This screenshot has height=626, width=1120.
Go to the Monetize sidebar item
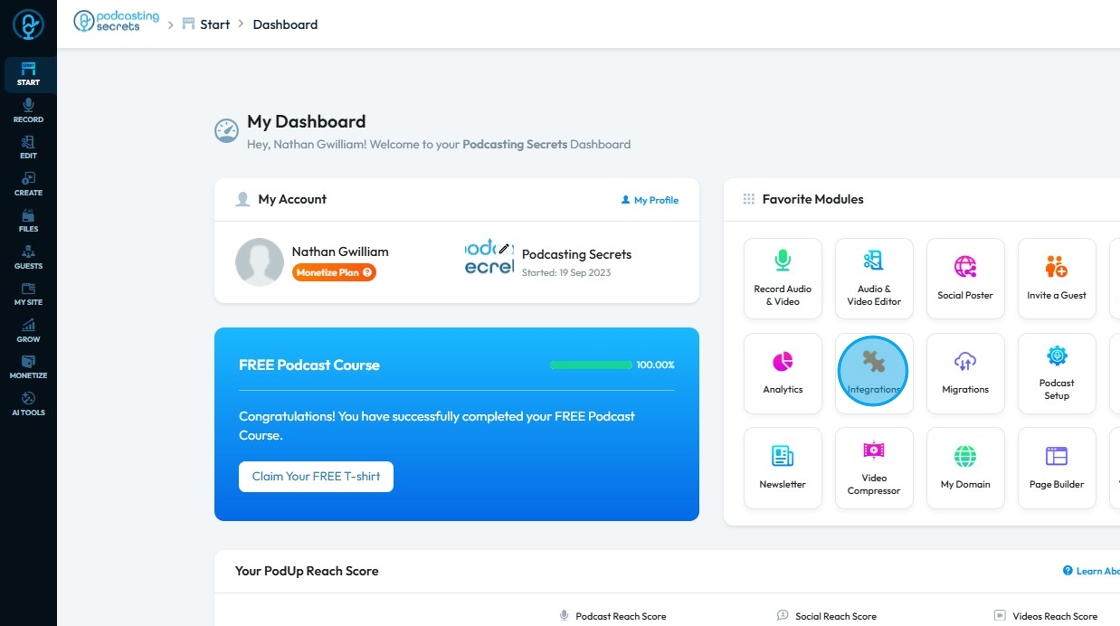28,367
